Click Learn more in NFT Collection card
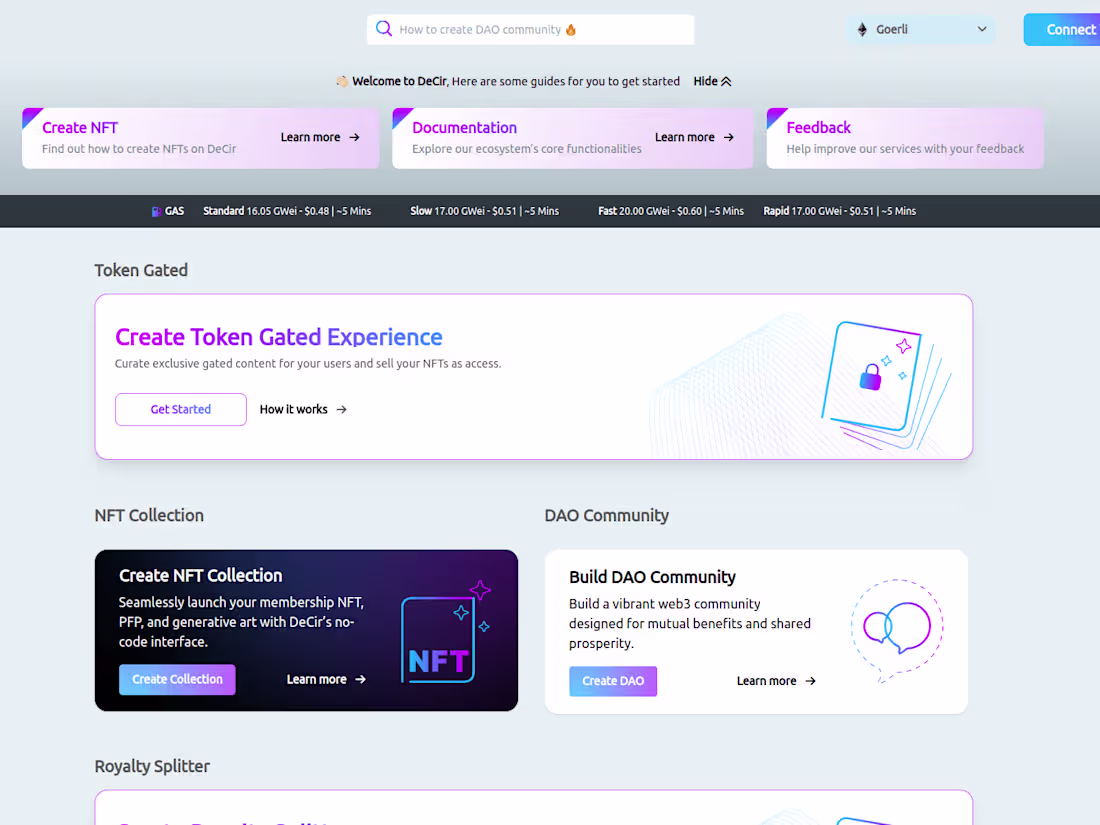This screenshot has height=825, width=1100. click(x=316, y=679)
